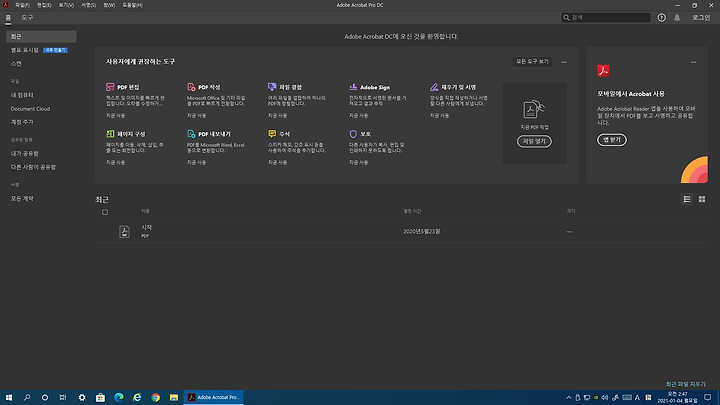Open File Explorer from taskbar
This screenshot has width=720, height=405.
tap(174, 398)
